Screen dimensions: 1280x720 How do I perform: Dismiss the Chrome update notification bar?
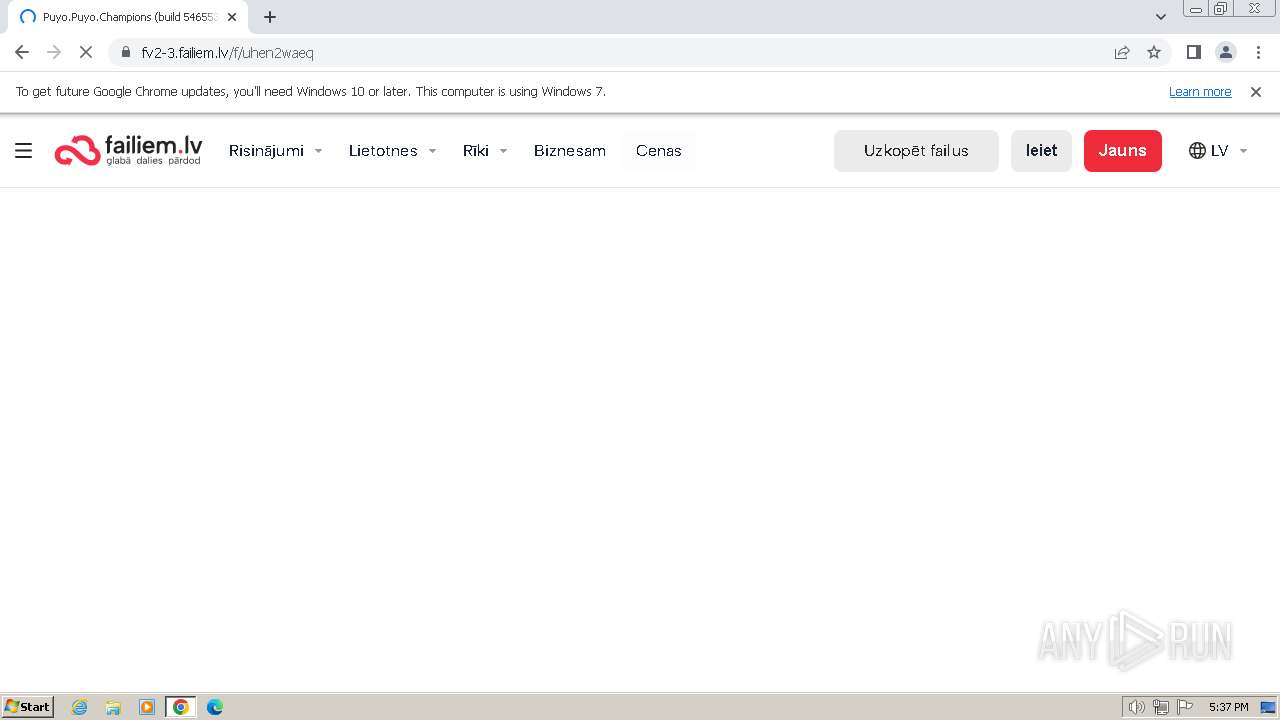coord(1256,92)
